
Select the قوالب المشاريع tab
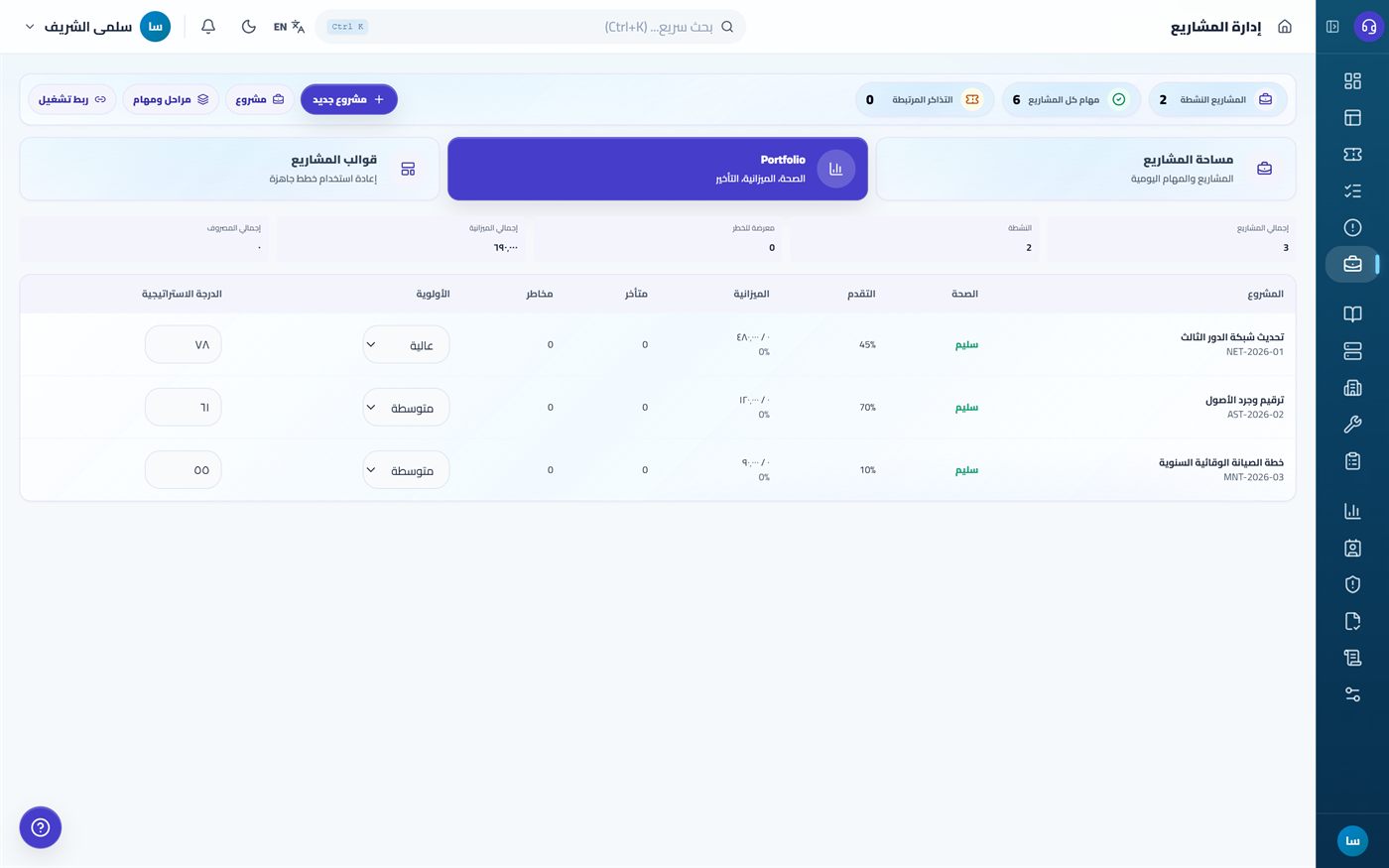229,169
